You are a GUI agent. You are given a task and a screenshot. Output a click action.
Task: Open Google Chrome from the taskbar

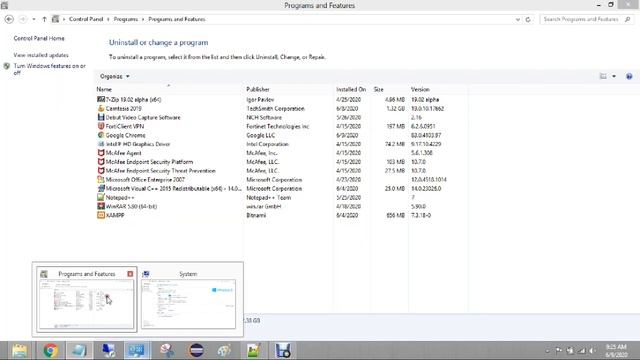coord(50,351)
